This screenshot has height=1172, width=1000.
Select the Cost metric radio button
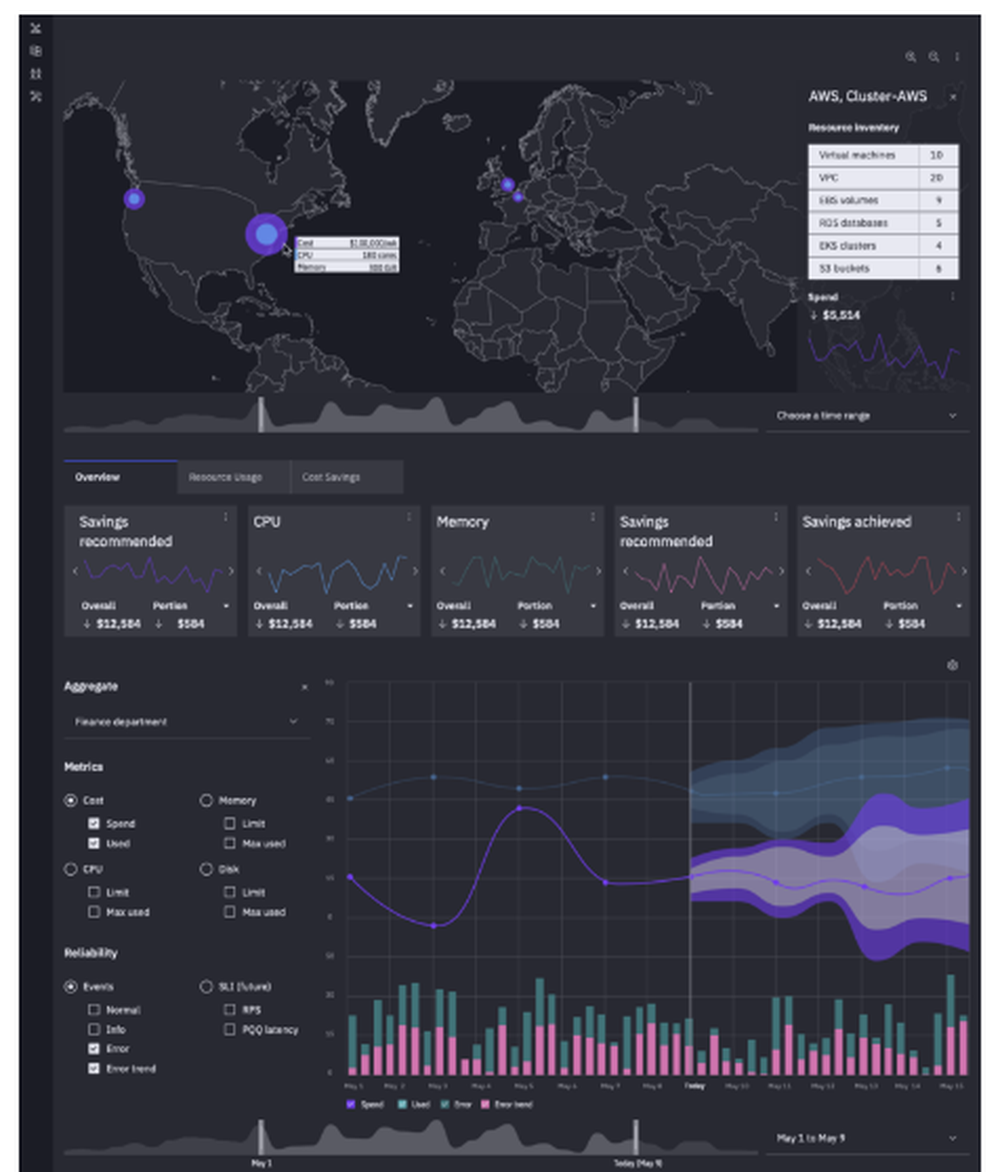tap(70, 801)
